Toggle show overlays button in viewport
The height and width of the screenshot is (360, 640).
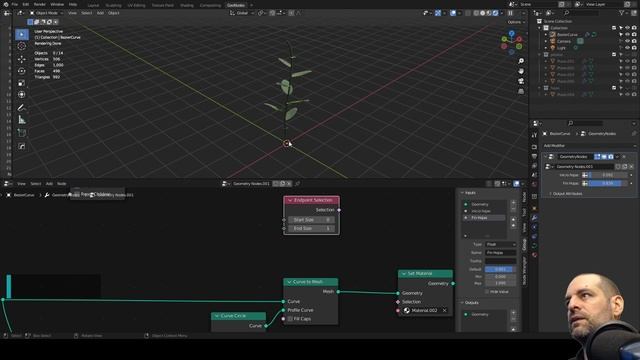pos(453,13)
